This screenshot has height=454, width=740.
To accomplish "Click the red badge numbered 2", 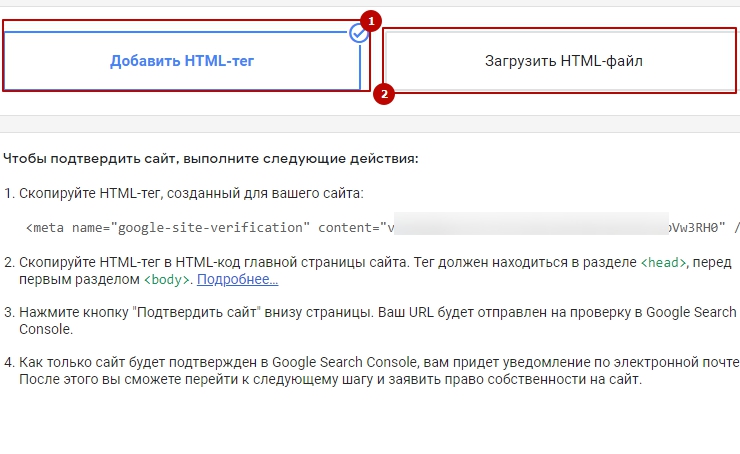I will pos(384,95).
